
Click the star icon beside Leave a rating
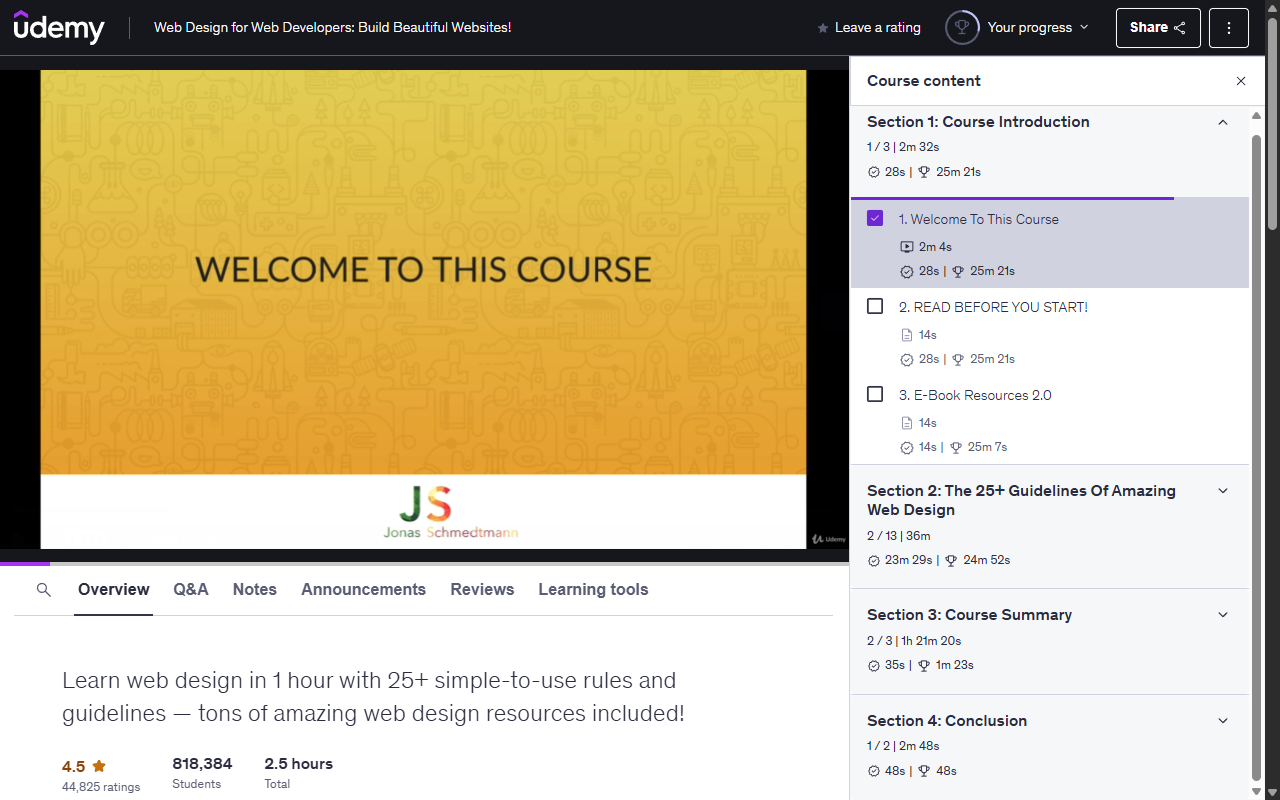point(823,28)
